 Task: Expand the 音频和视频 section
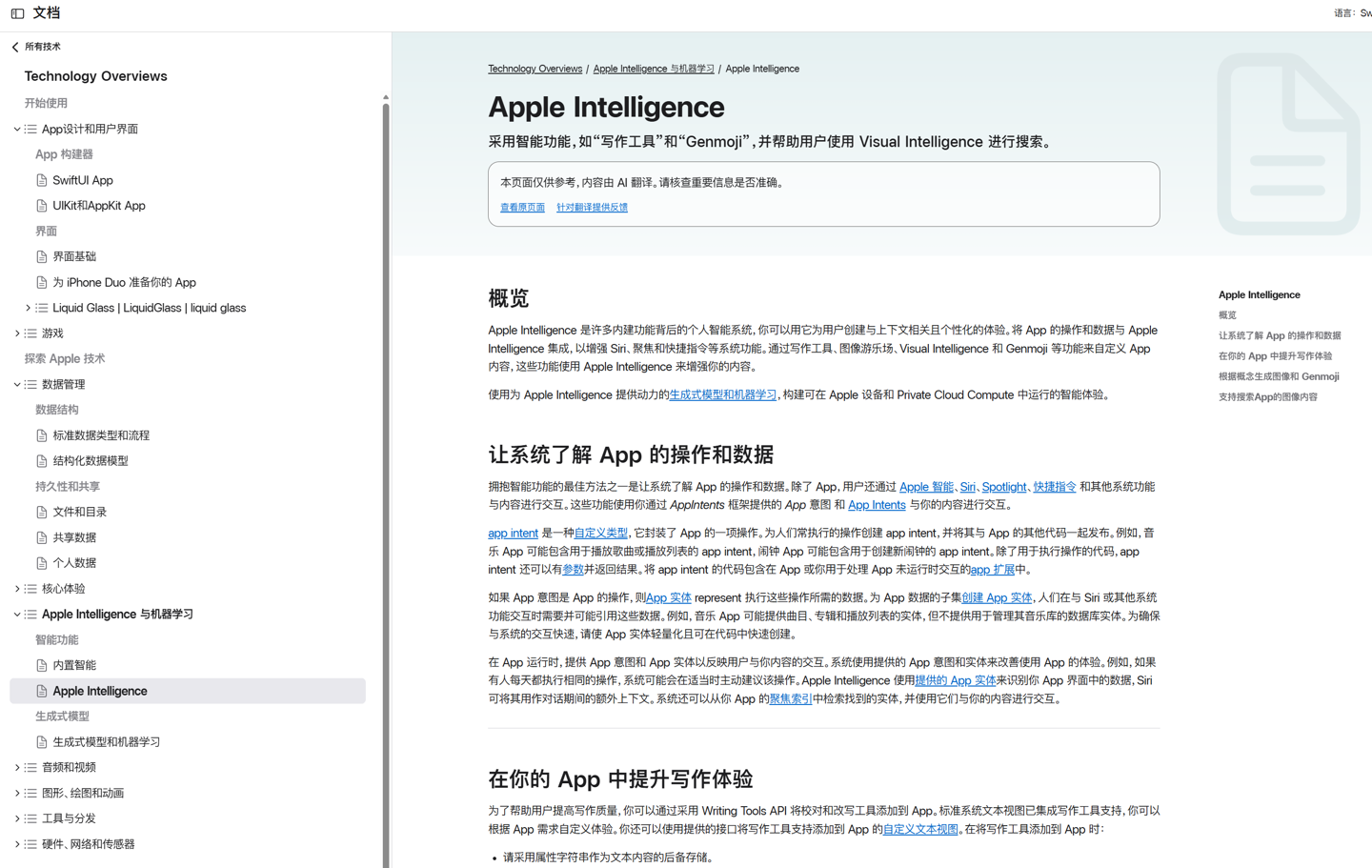[16, 767]
